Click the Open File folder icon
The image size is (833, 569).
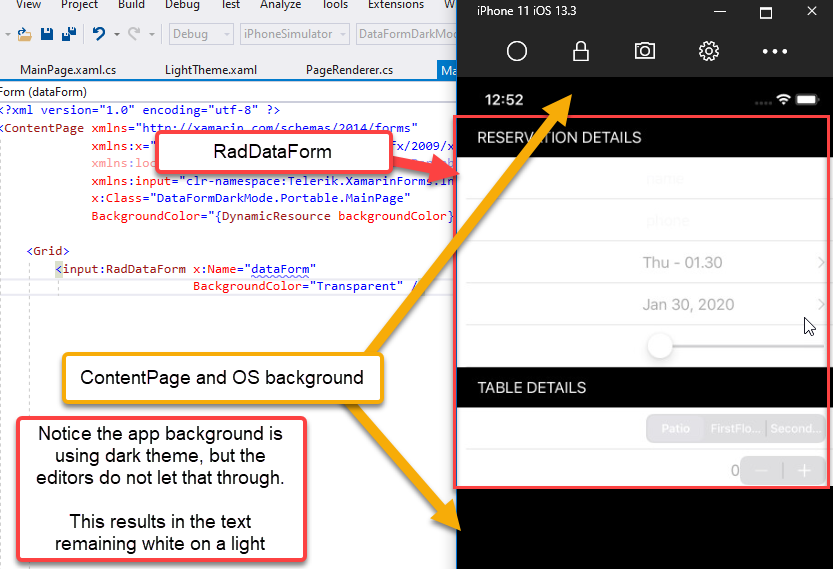pyautogui.click(x=24, y=35)
